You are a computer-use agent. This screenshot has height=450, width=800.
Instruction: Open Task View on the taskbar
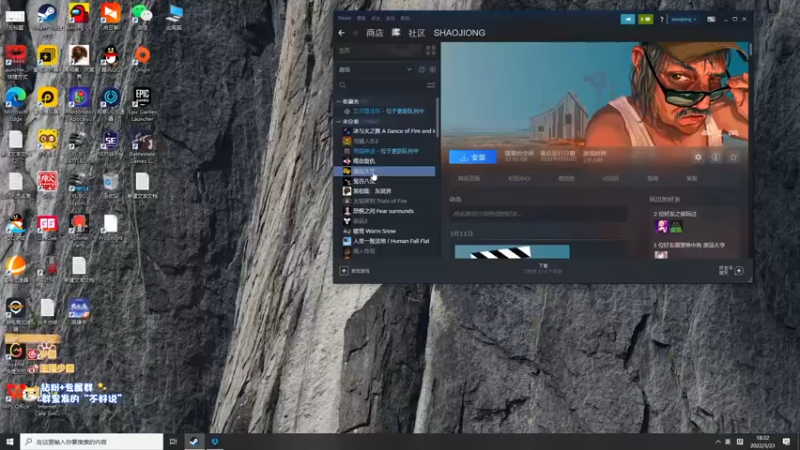[x=173, y=442]
